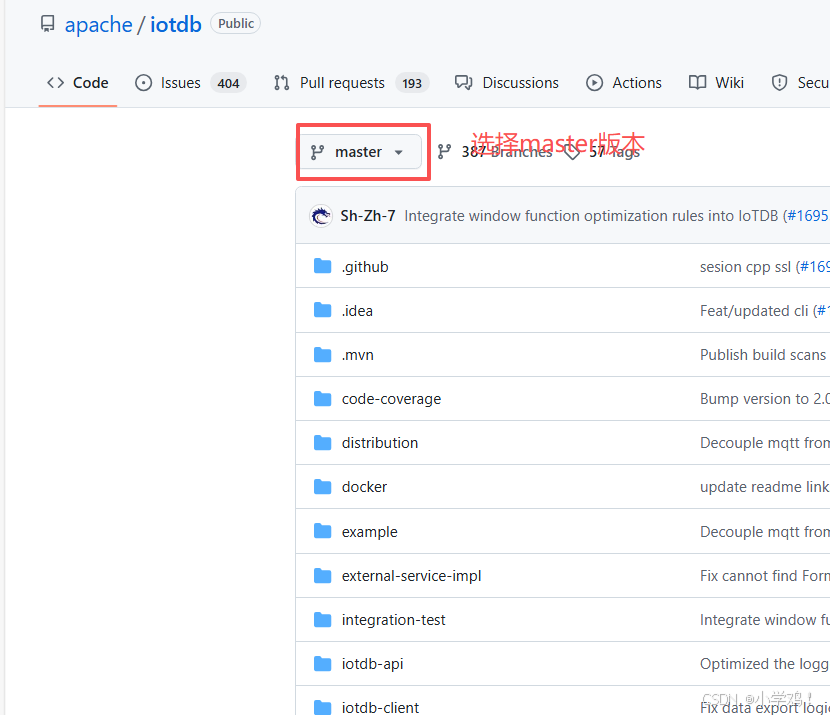The height and width of the screenshot is (715, 830).
Task: Open the Pull requests tab
Action: (x=351, y=83)
